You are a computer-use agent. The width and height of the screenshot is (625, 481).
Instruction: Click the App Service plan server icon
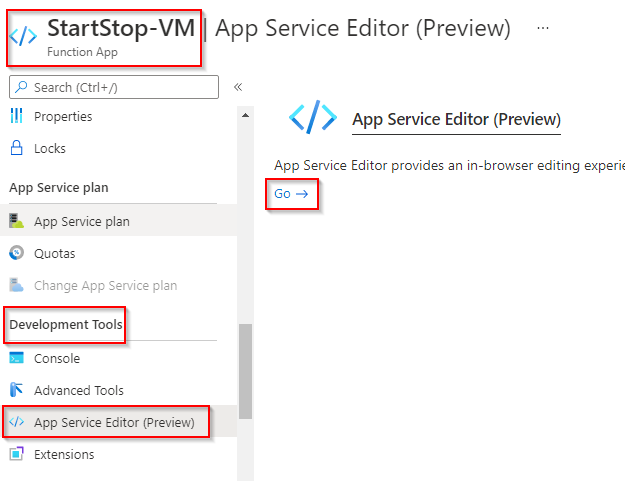[16, 221]
